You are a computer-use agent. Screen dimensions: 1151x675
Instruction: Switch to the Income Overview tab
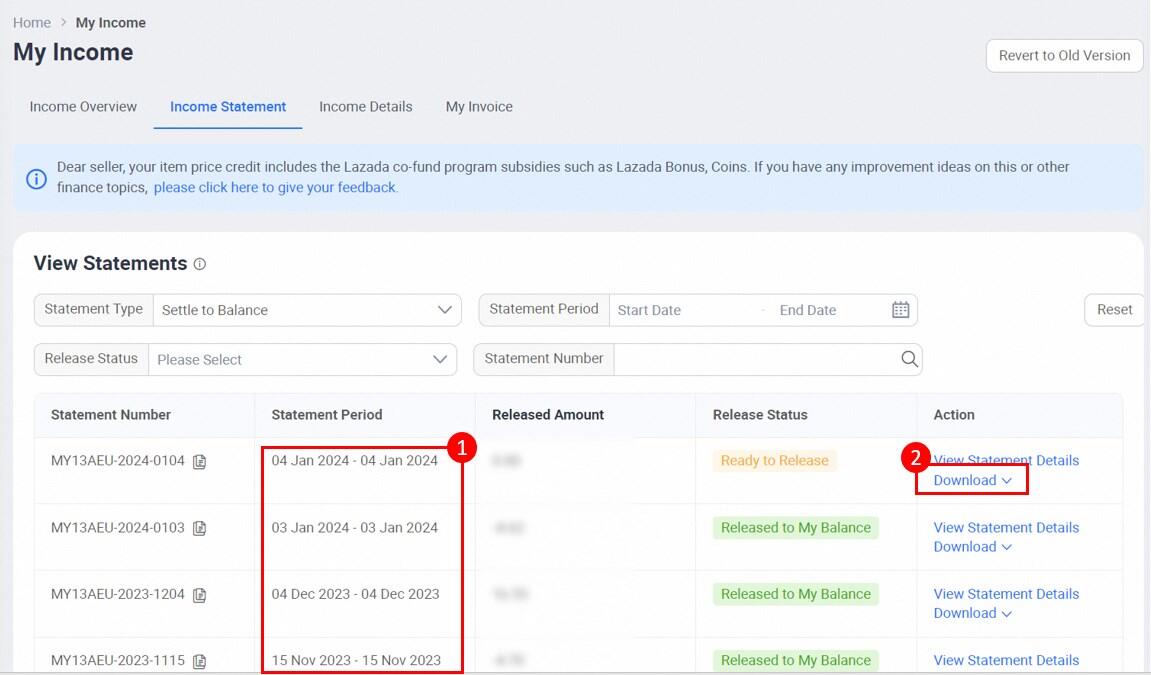[x=82, y=106]
